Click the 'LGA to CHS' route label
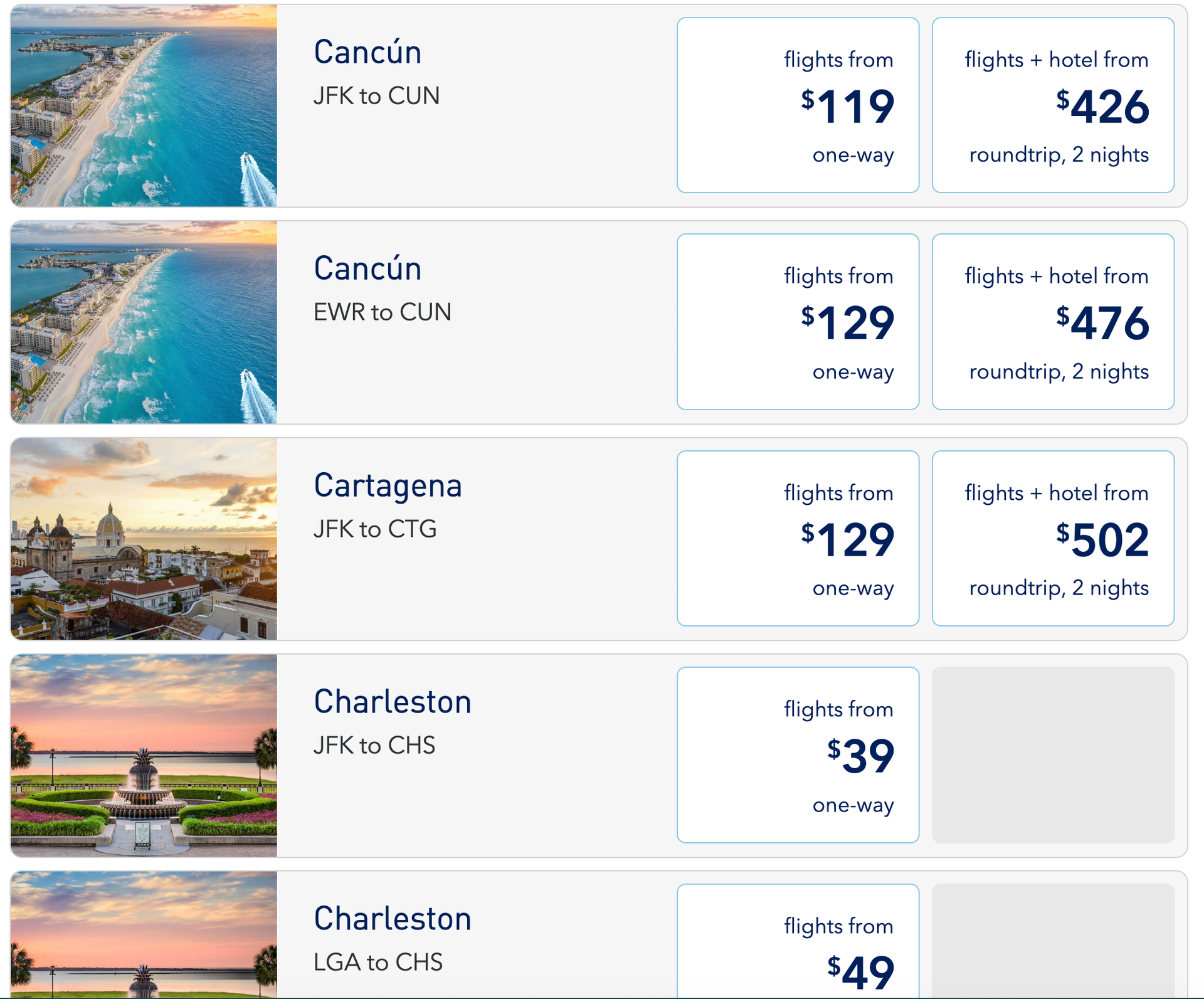Image resolution: width=1204 pixels, height=999 pixels. coord(378,961)
